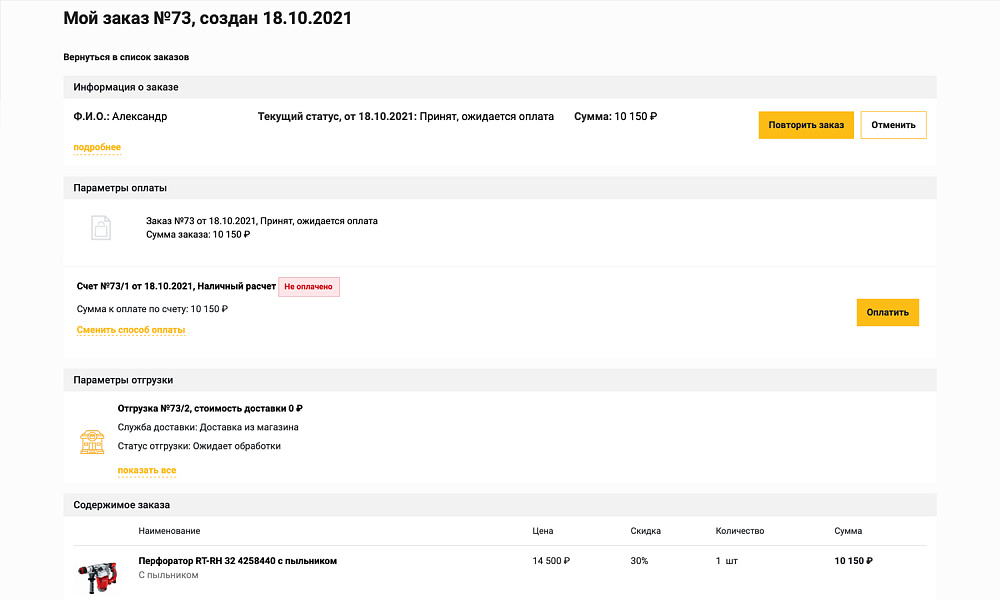Click the 'Не оплачено' status badge
Image resolution: width=1000 pixels, height=600 pixels.
pos(308,286)
